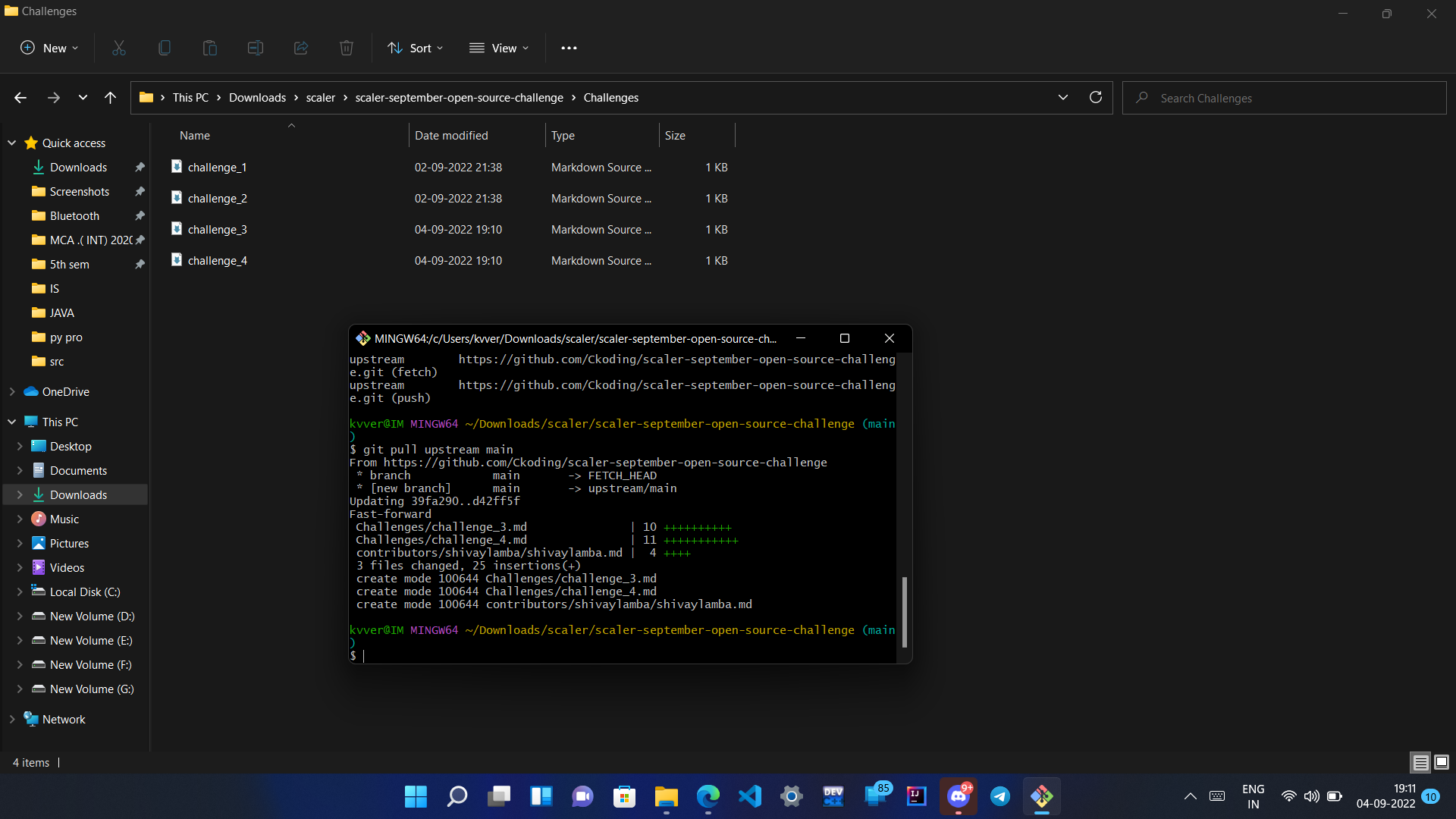Open the See more options menu
The height and width of the screenshot is (819, 1456).
tap(569, 47)
